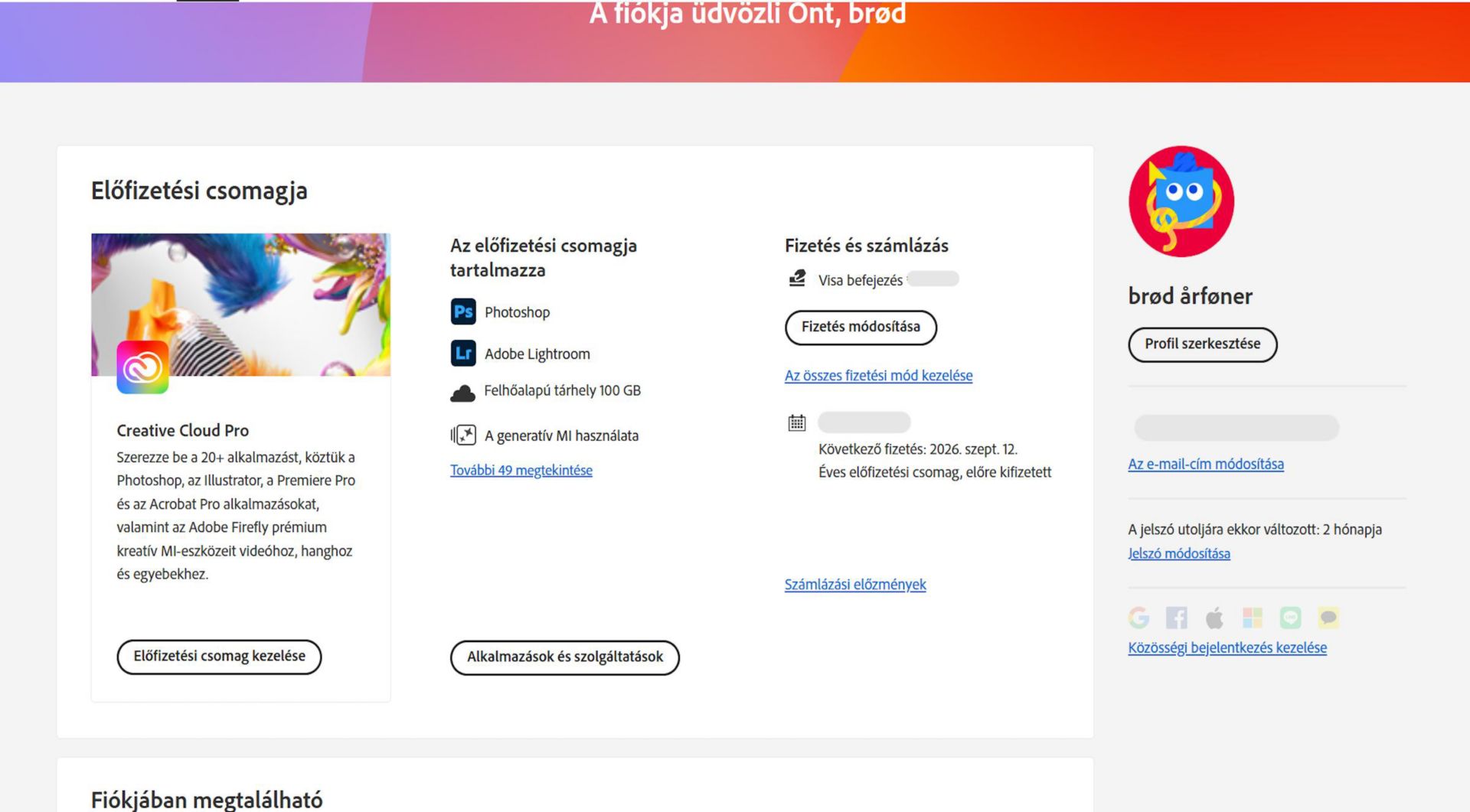
Task: Click 'Felhőalapú tárhely 100 GB' text
Action: [563, 390]
